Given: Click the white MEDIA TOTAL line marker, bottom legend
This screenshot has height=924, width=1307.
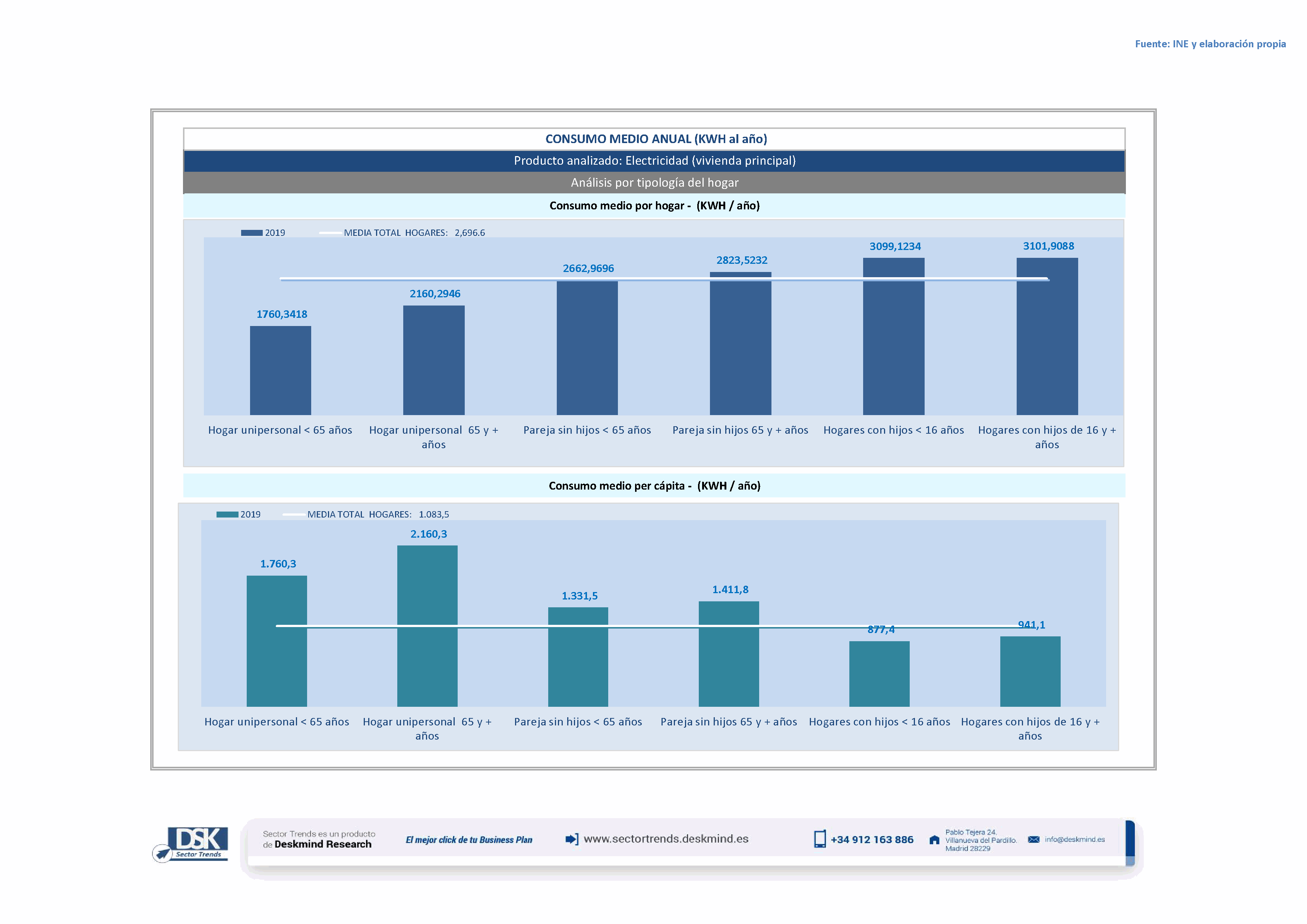Looking at the screenshot, I should [294, 514].
